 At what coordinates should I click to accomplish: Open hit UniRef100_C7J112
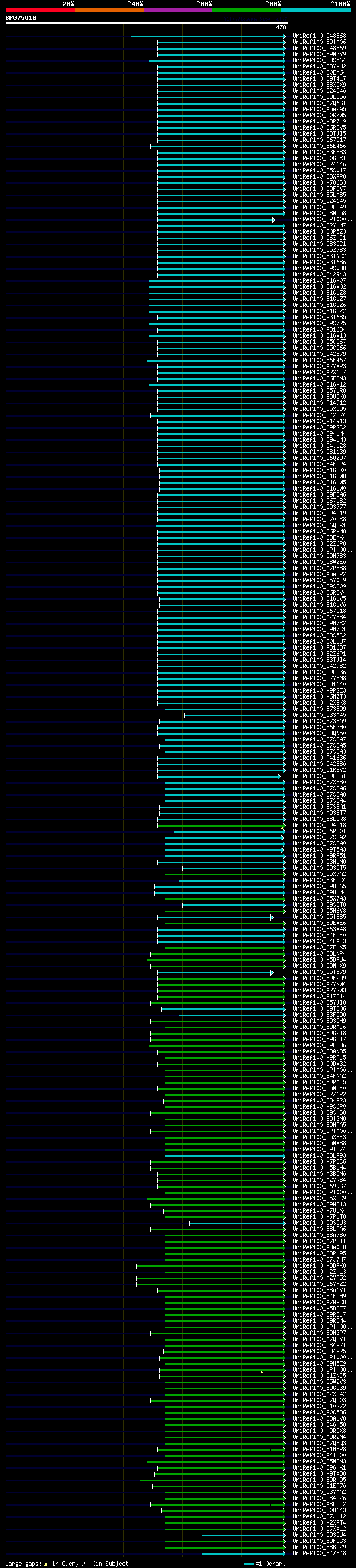(x=319, y=1516)
